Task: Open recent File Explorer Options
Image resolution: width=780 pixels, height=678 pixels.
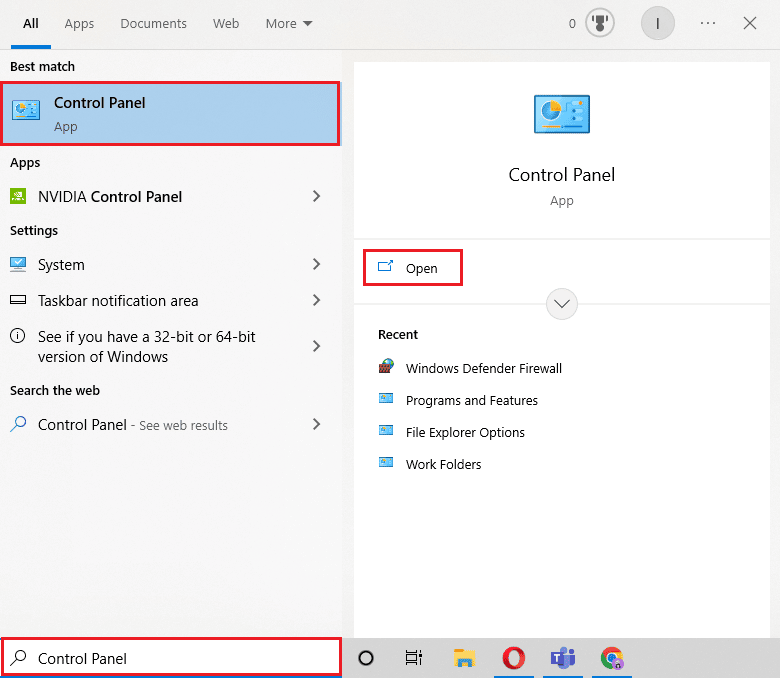Action: [465, 432]
